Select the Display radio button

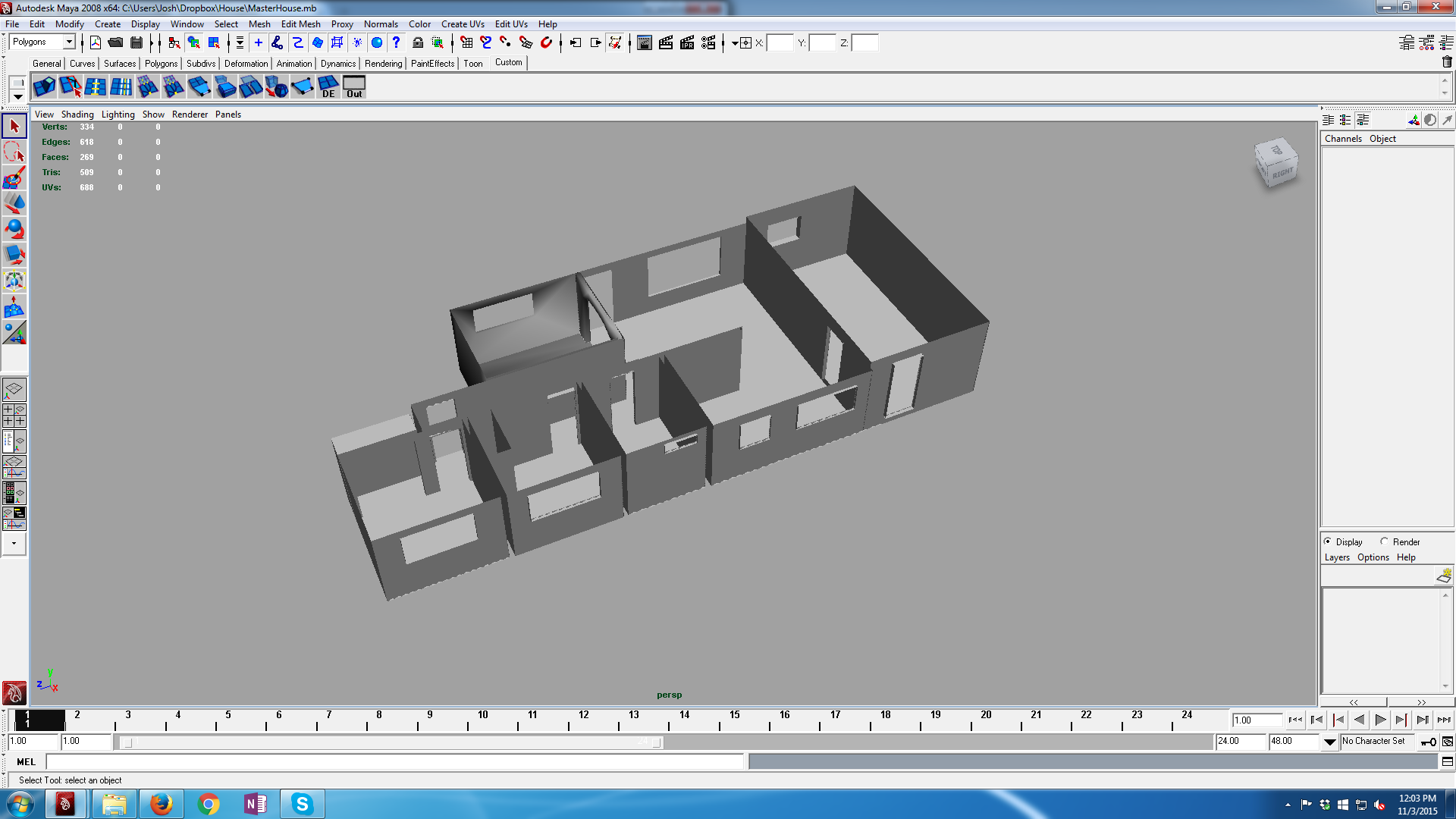click(1327, 541)
